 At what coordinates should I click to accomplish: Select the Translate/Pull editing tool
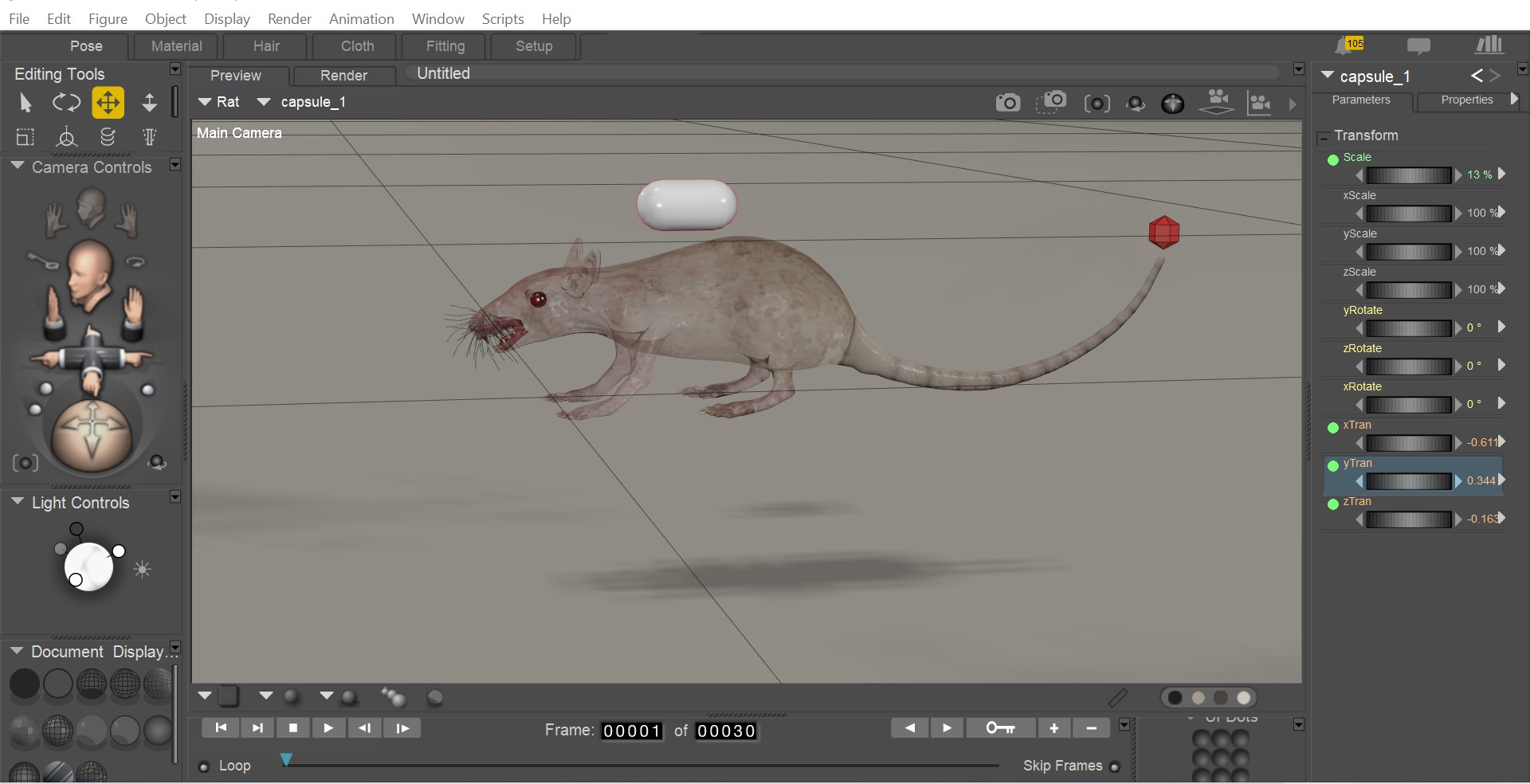[108, 103]
